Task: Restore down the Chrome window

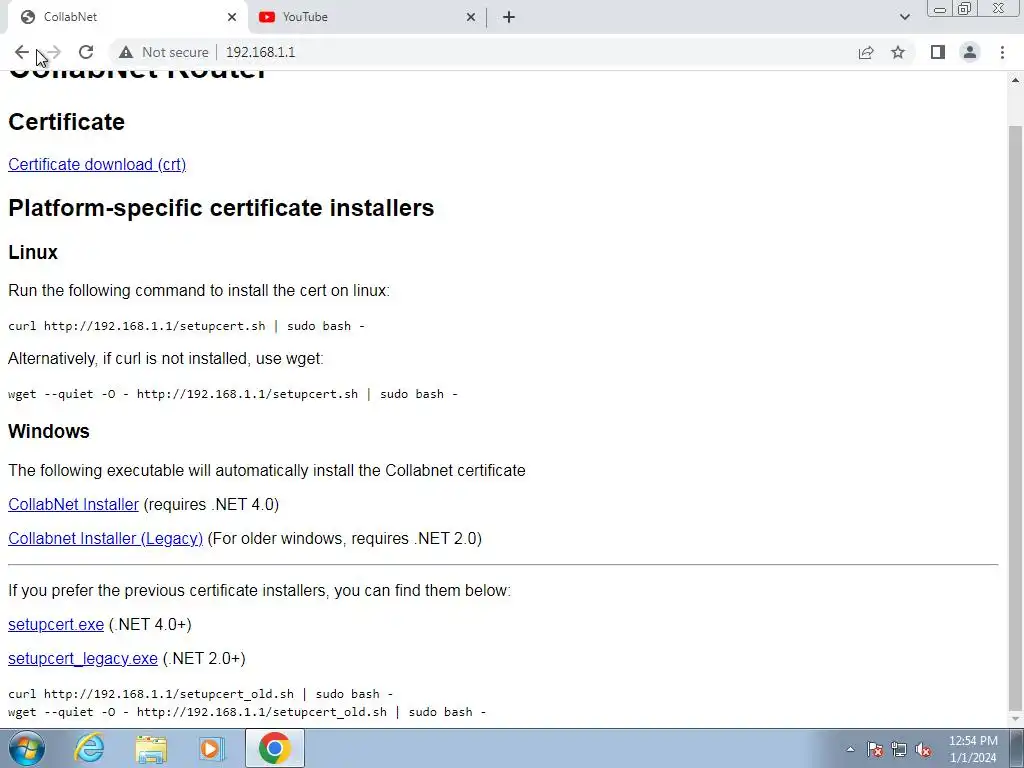Action: (964, 9)
